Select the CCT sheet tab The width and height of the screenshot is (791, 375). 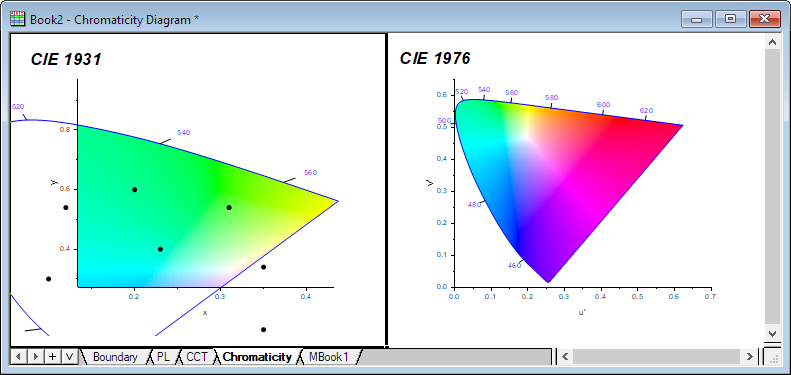click(197, 357)
